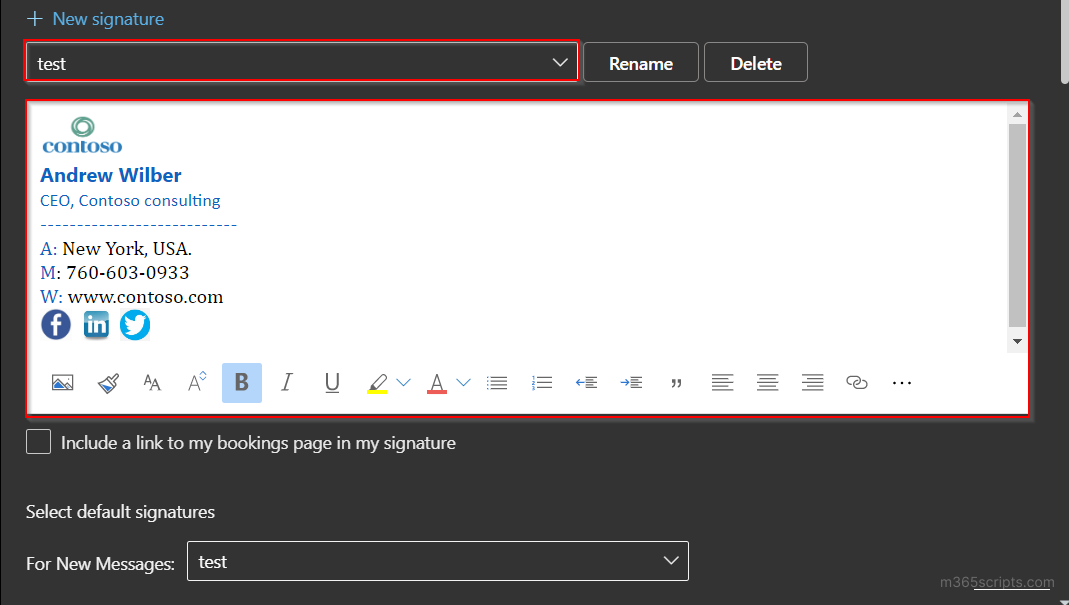Toggle underline formatting
Image resolution: width=1069 pixels, height=605 pixels.
pyautogui.click(x=332, y=382)
